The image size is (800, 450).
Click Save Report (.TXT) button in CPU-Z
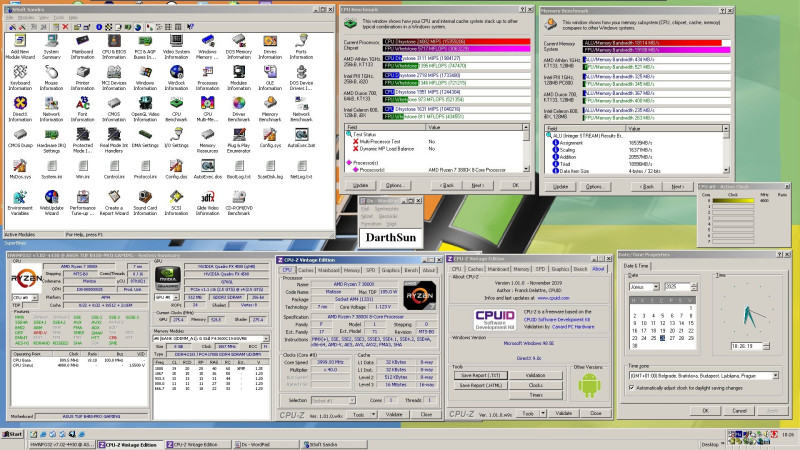tap(481, 375)
